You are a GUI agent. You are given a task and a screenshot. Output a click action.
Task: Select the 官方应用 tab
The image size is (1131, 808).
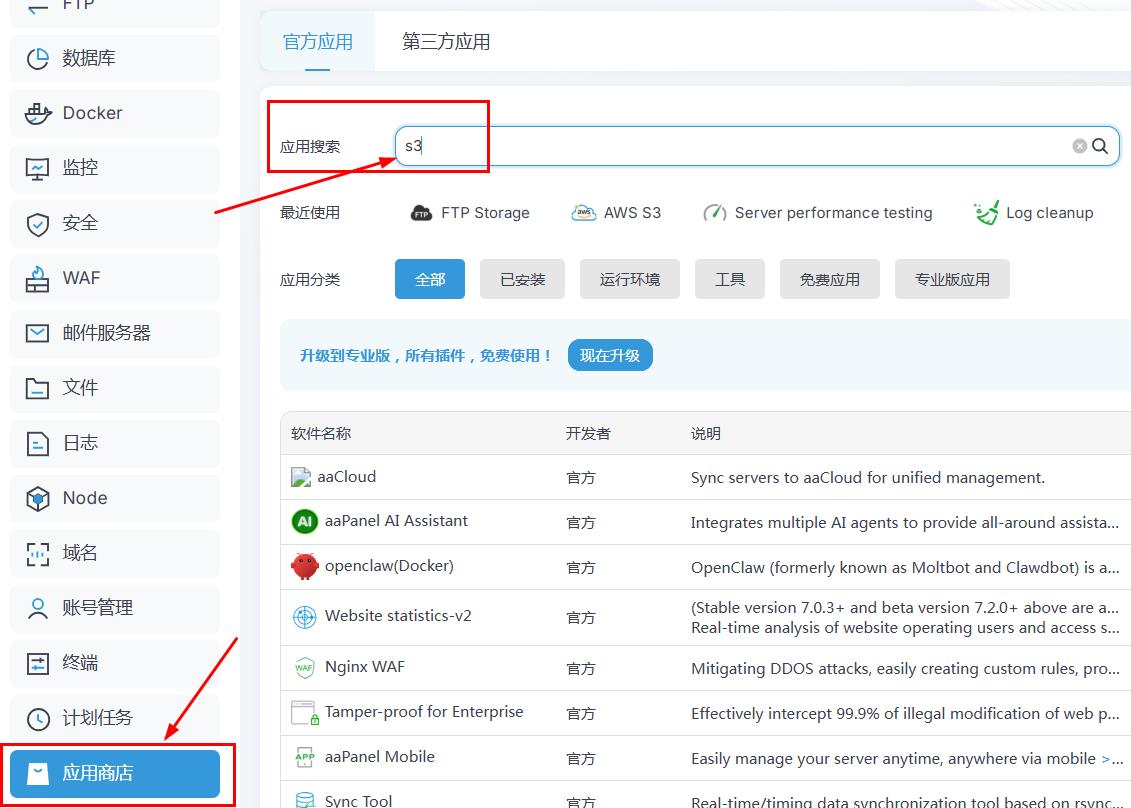[318, 42]
